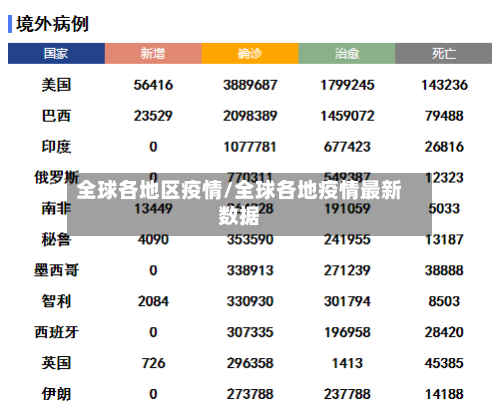Click the 西班牙 country cell
The width and height of the screenshot is (500, 409).
56,332
